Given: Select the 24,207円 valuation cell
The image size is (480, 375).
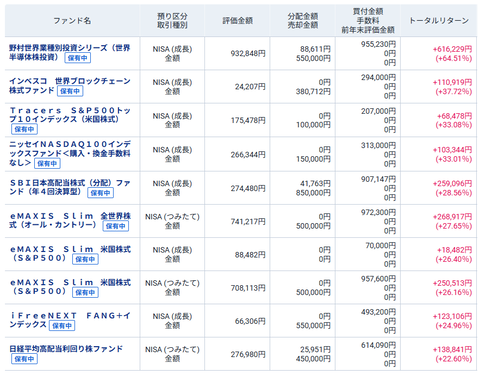Looking at the screenshot, I should tap(250, 87).
